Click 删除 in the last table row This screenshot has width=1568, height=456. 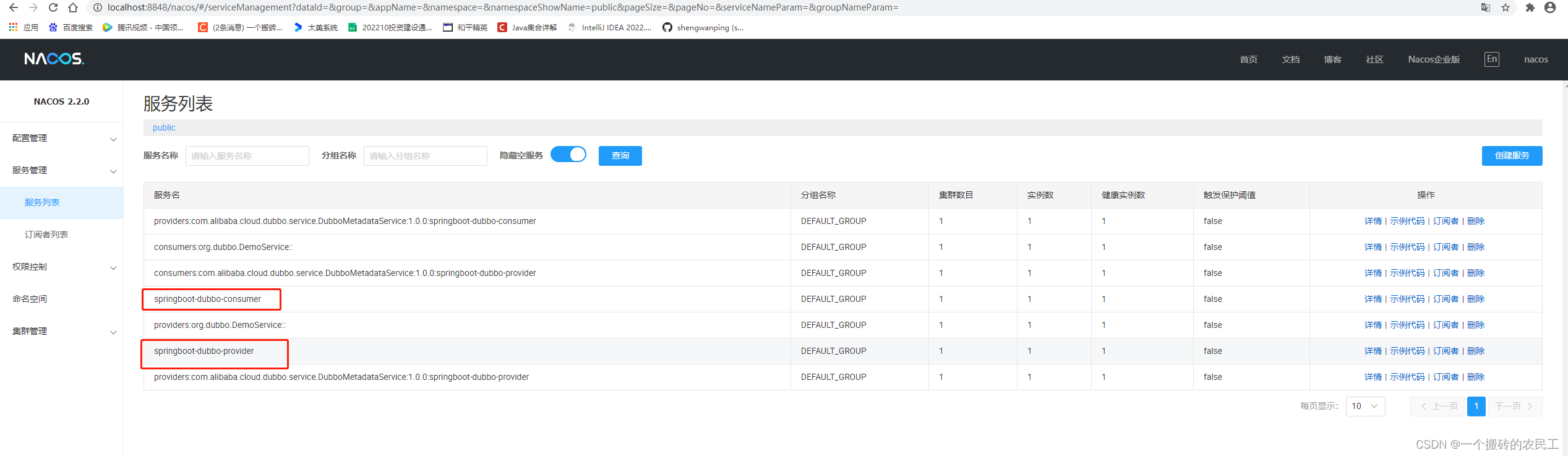(1476, 377)
